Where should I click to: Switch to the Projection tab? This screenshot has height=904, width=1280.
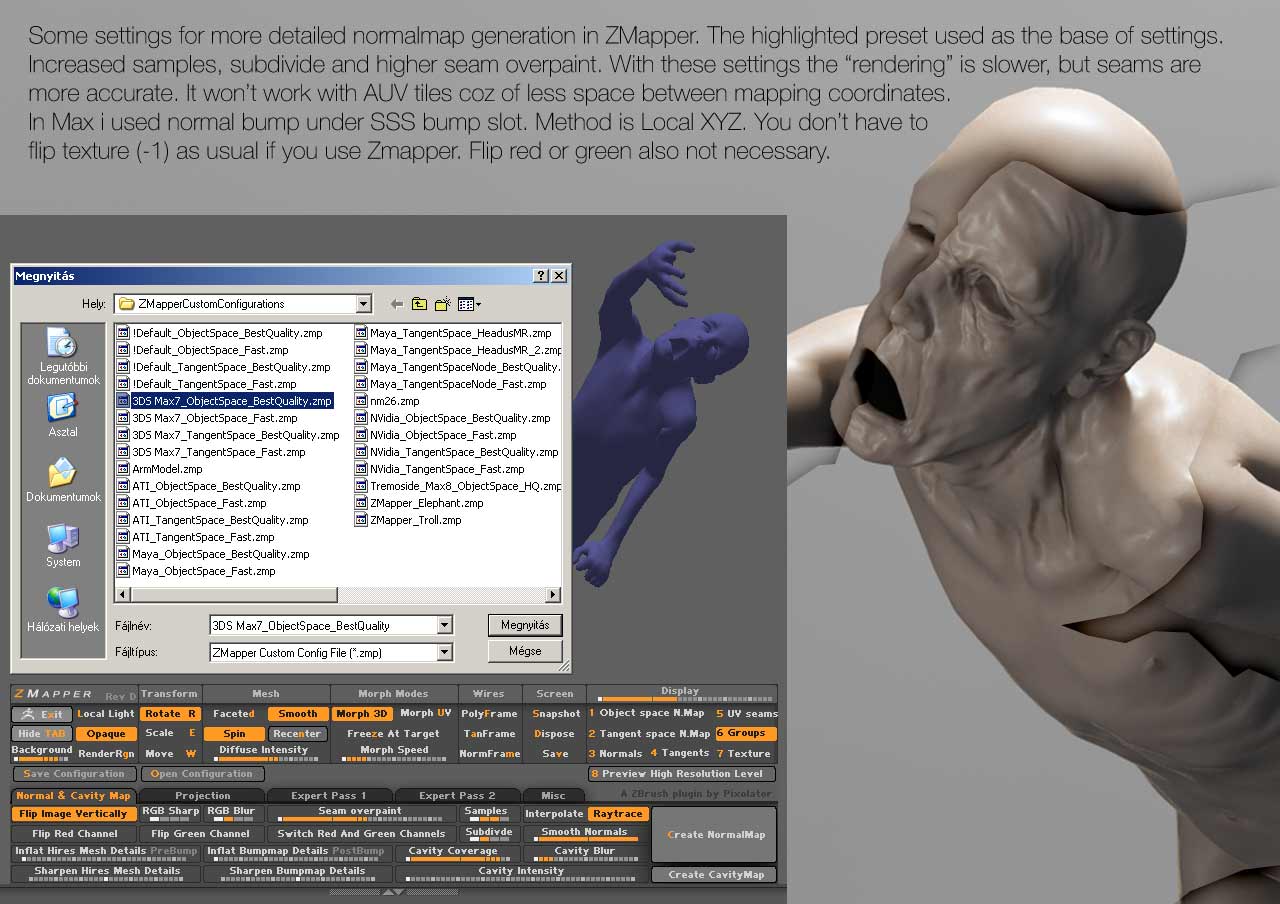pos(203,796)
